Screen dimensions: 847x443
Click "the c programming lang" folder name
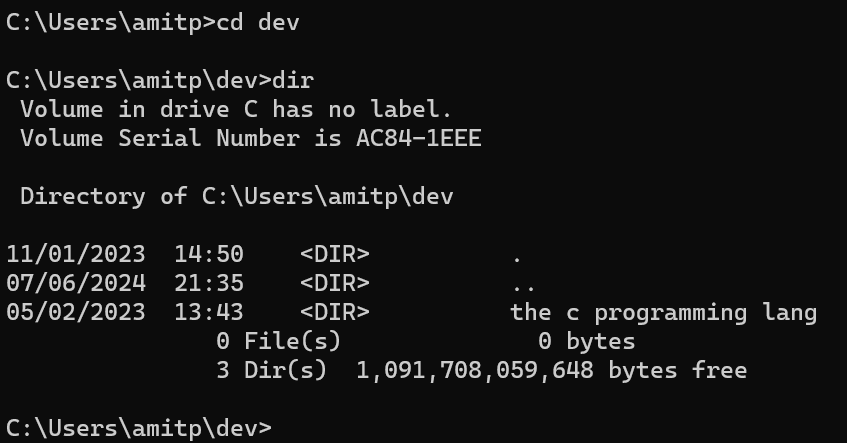[663, 312]
